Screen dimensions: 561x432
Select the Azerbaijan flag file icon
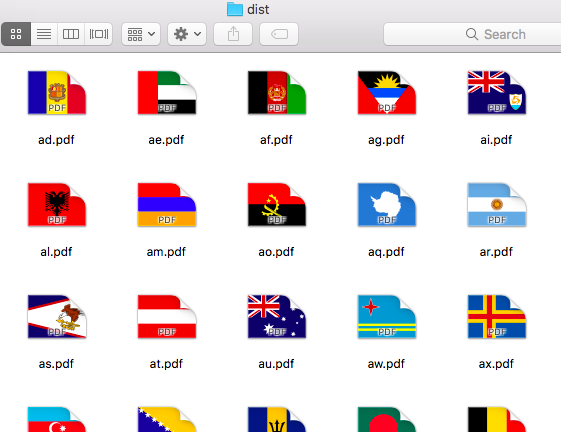click(57, 419)
